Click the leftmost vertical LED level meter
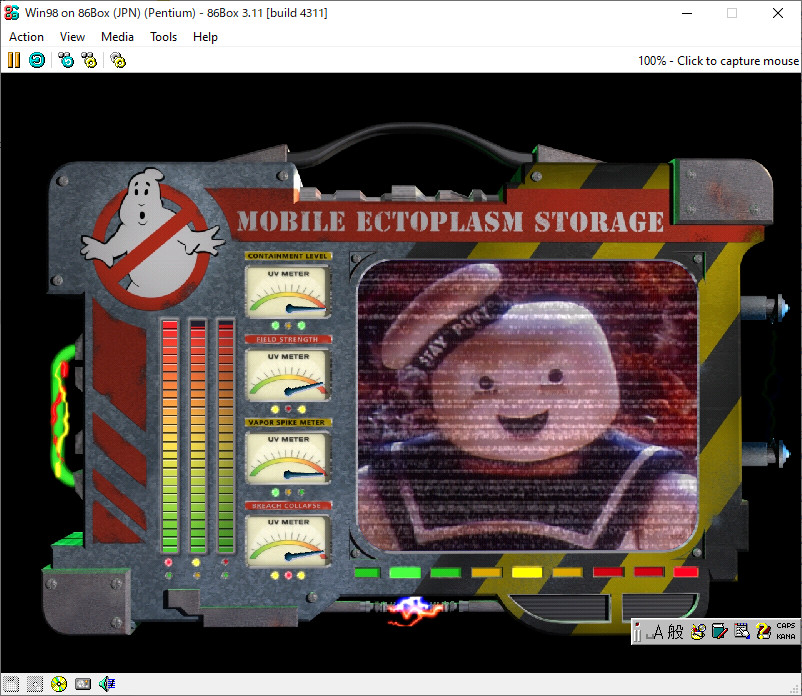The height and width of the screenshot is (696, 802). (170, 436)
